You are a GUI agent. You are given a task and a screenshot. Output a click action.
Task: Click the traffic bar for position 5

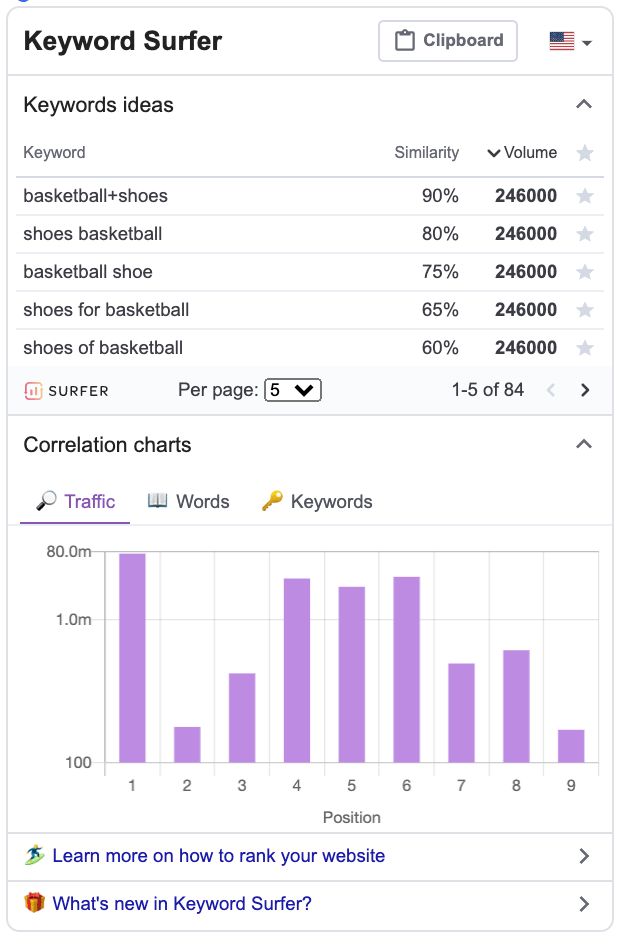tap(352, 674)
